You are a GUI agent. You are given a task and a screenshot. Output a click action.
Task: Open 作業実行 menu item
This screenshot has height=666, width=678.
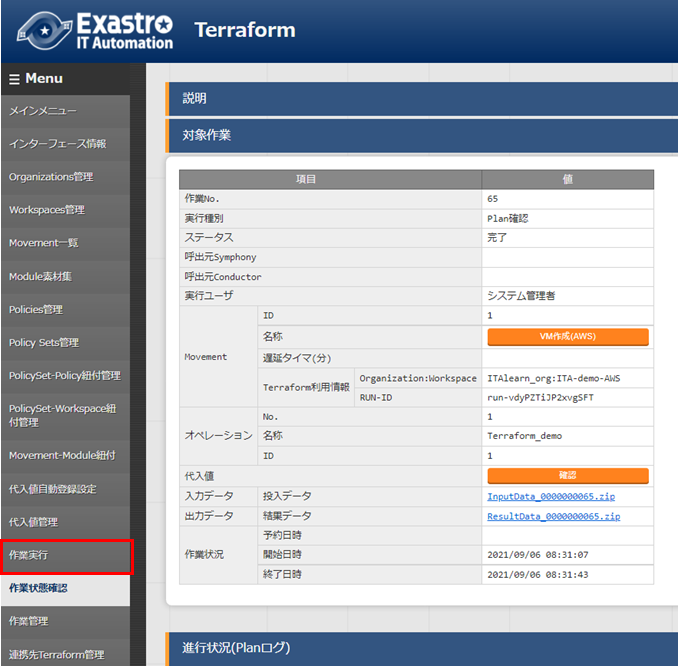[x=65, y=556]
